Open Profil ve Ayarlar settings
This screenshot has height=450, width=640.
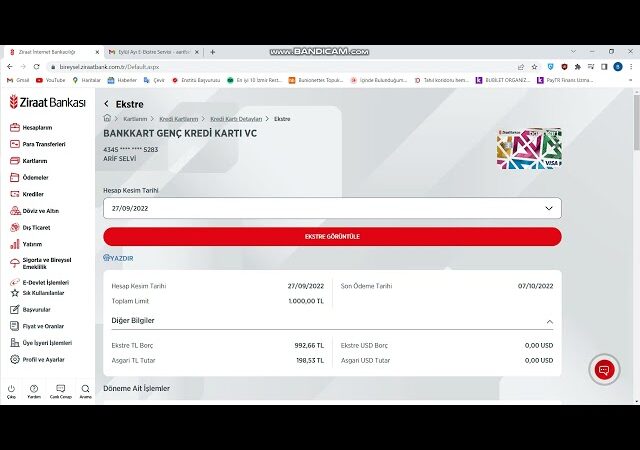point(43,359)
